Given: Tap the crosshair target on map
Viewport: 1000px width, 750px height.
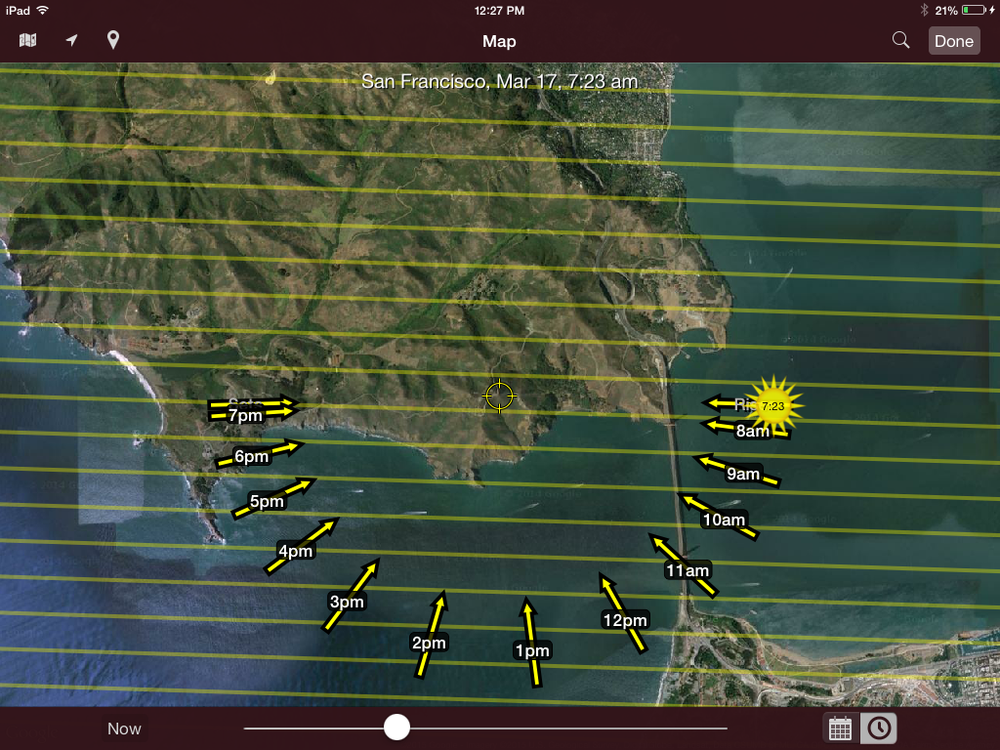Looking at the screenshot, I should [499, 396].
